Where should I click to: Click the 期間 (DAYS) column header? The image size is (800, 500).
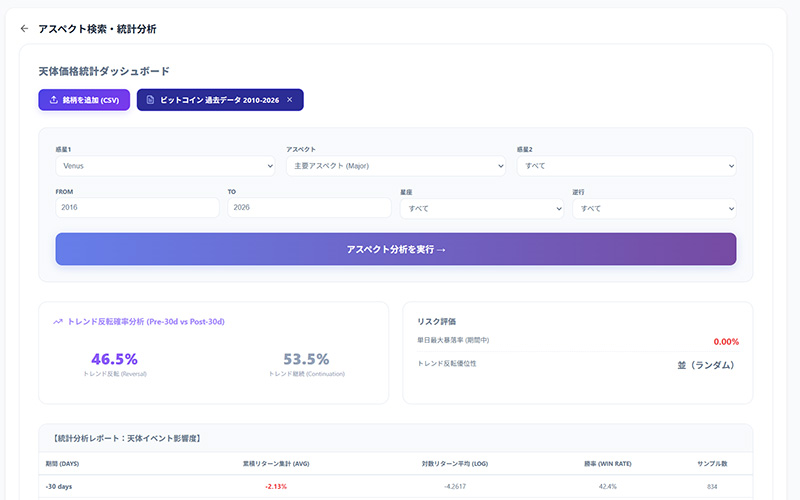pos(65,464)
